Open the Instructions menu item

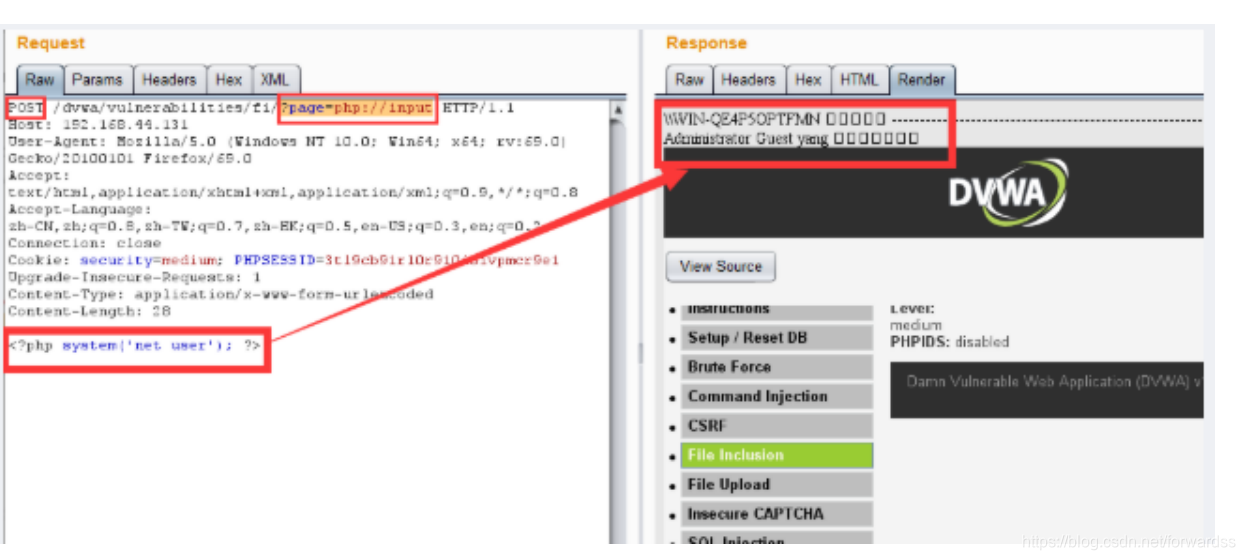(777, 310)
